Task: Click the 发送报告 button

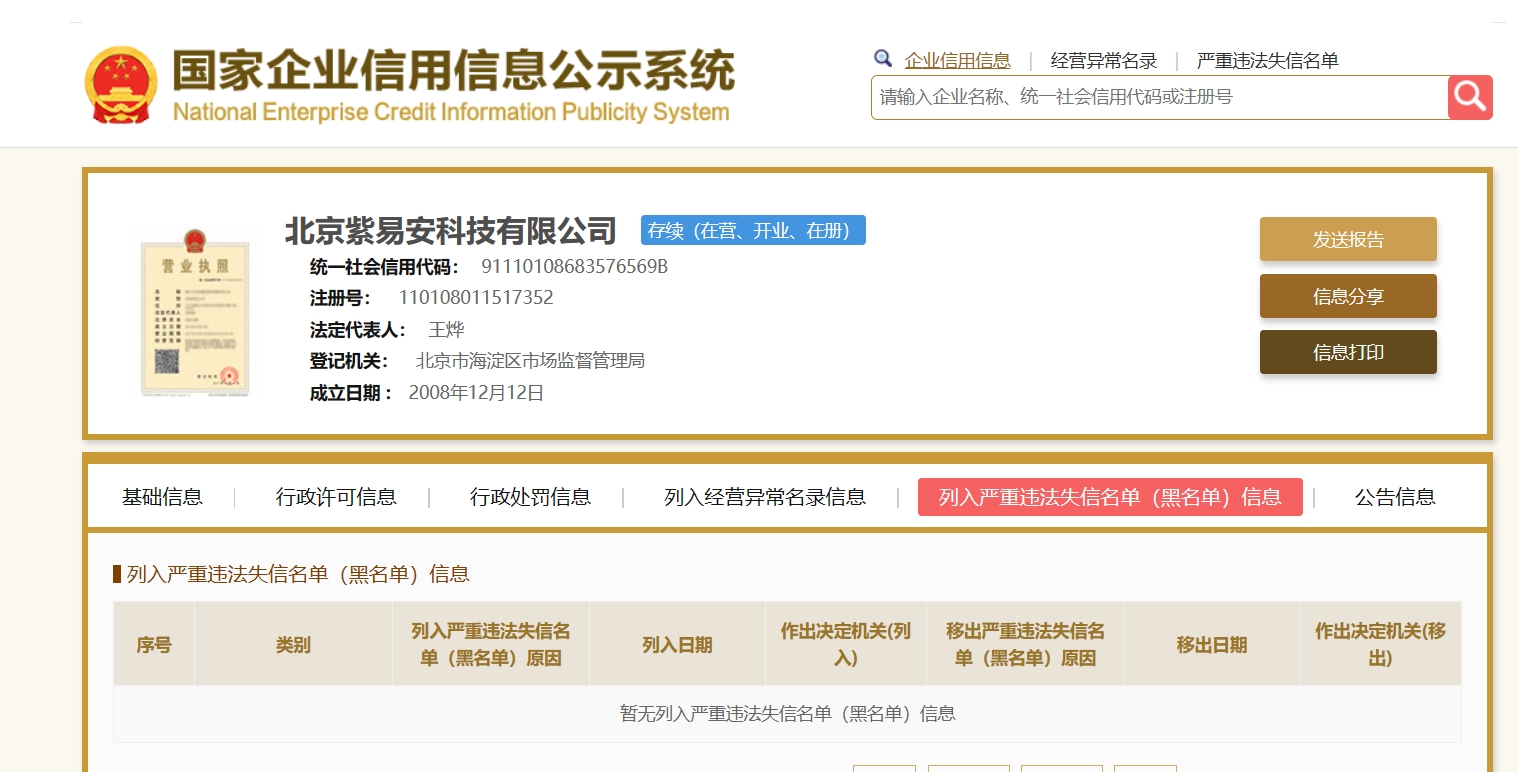Action: [x=1348, y=239]
